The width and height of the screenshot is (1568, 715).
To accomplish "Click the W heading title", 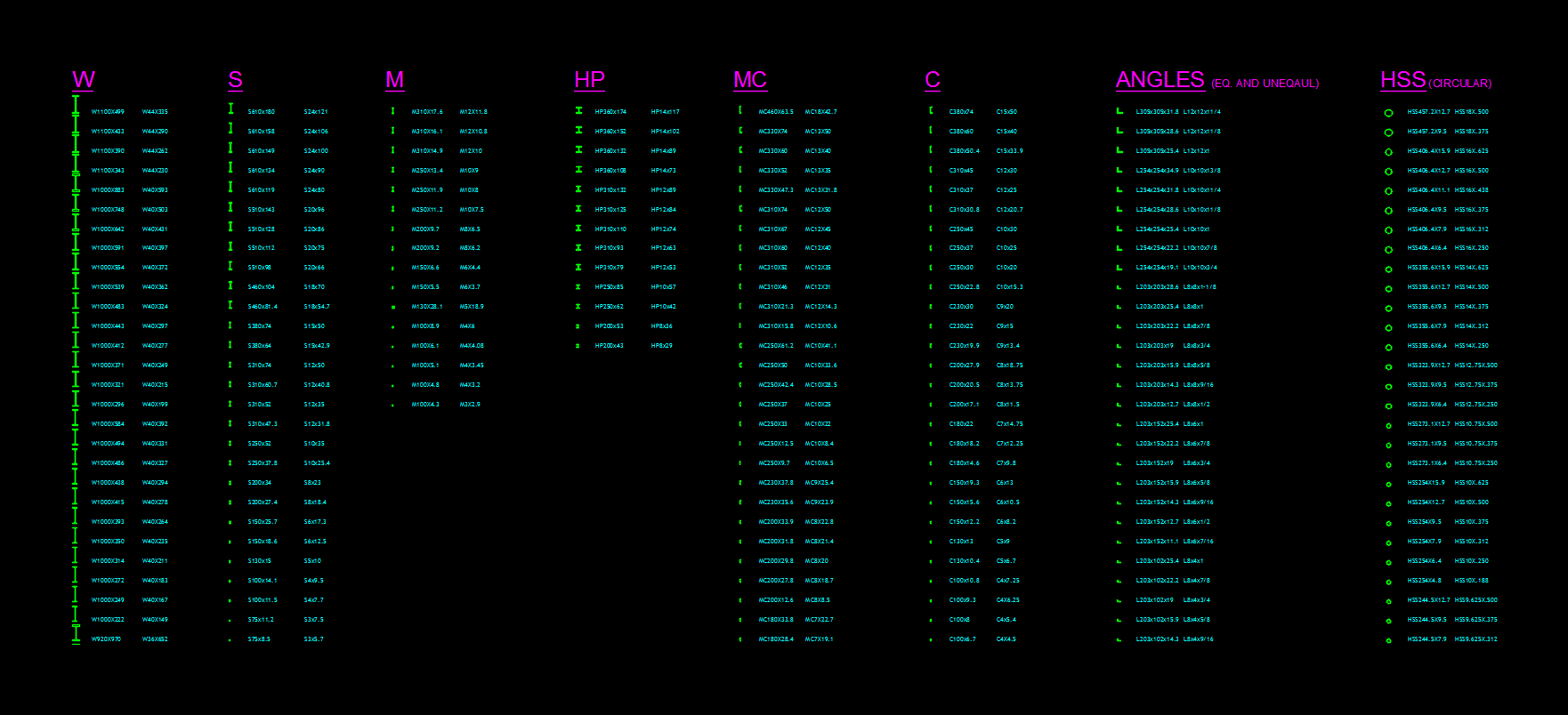I will click(x=84, y=80).
